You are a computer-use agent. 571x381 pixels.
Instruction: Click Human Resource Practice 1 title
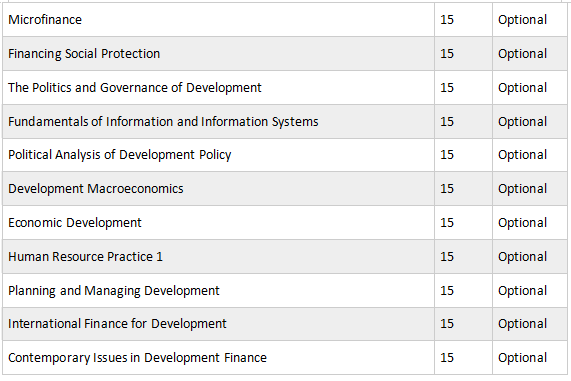click(x=85, y=256)
